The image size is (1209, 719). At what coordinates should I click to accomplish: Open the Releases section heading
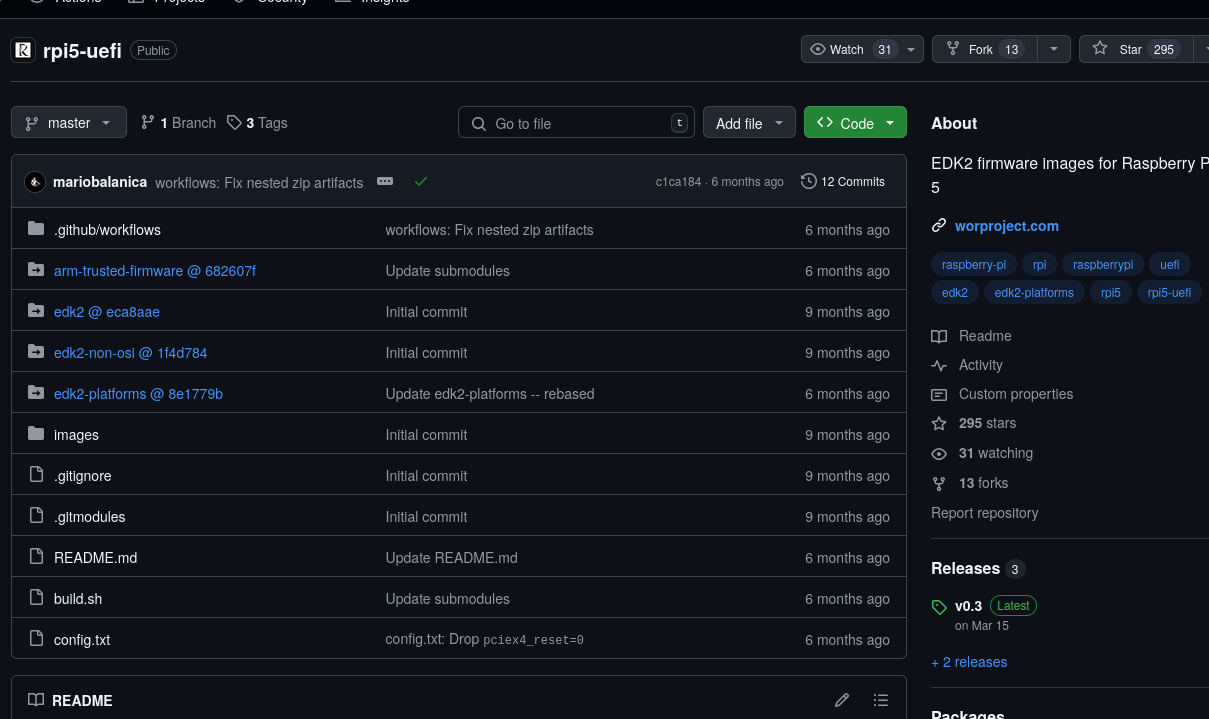[965, 568]
